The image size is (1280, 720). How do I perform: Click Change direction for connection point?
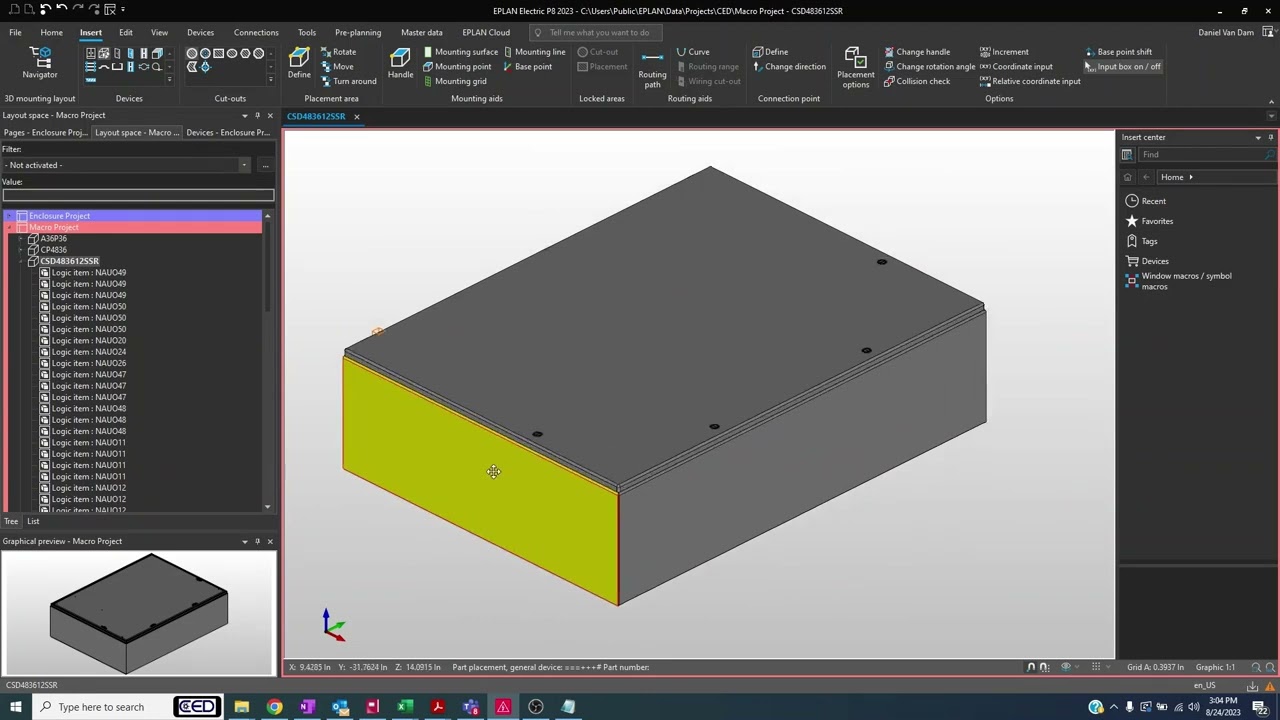click(x=790, y=67)
